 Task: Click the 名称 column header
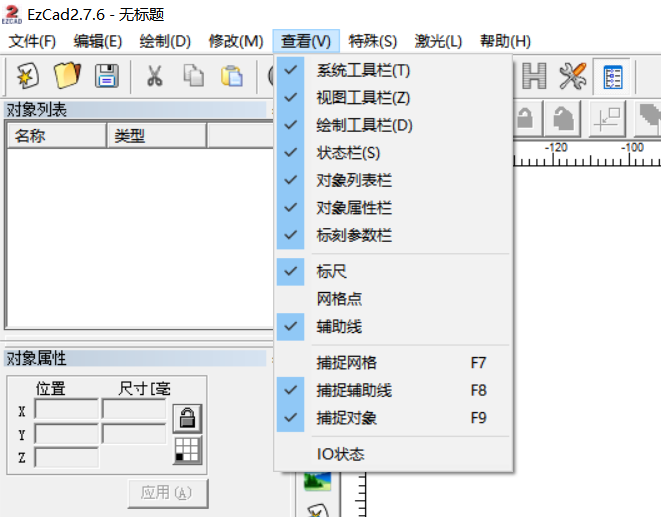(56, 135)
